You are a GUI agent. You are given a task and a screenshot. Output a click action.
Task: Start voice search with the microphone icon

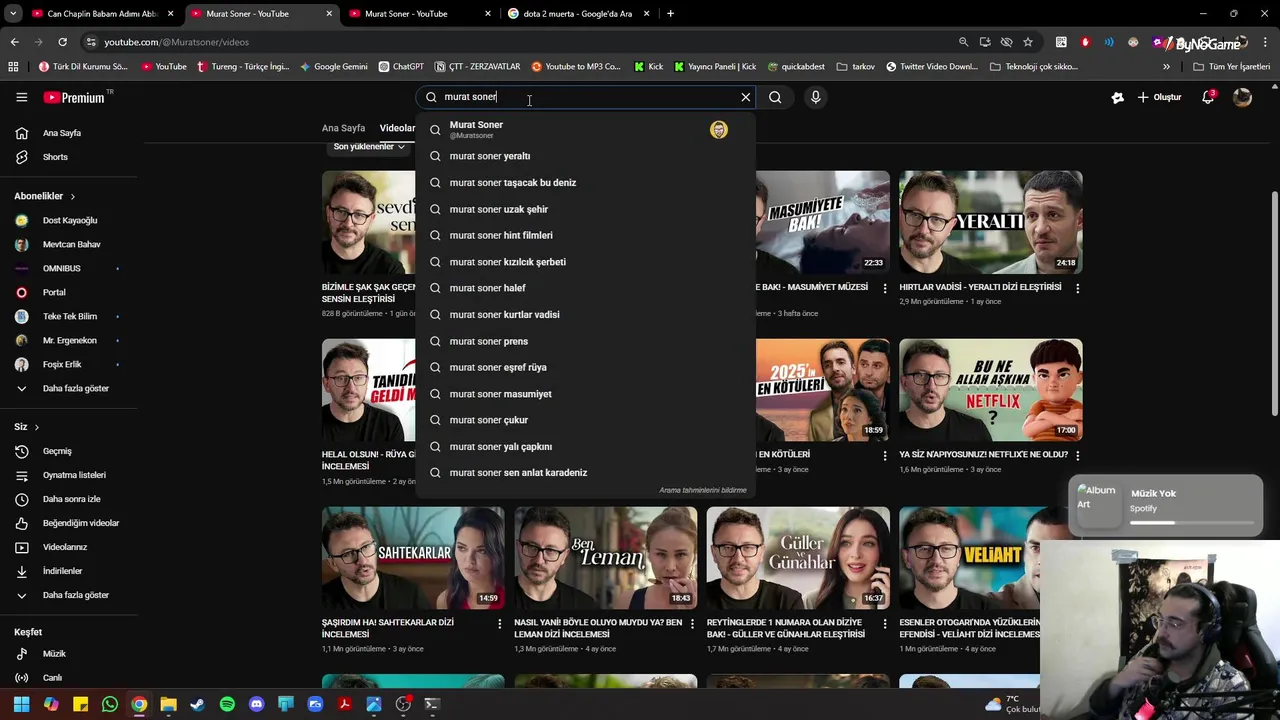816,97
